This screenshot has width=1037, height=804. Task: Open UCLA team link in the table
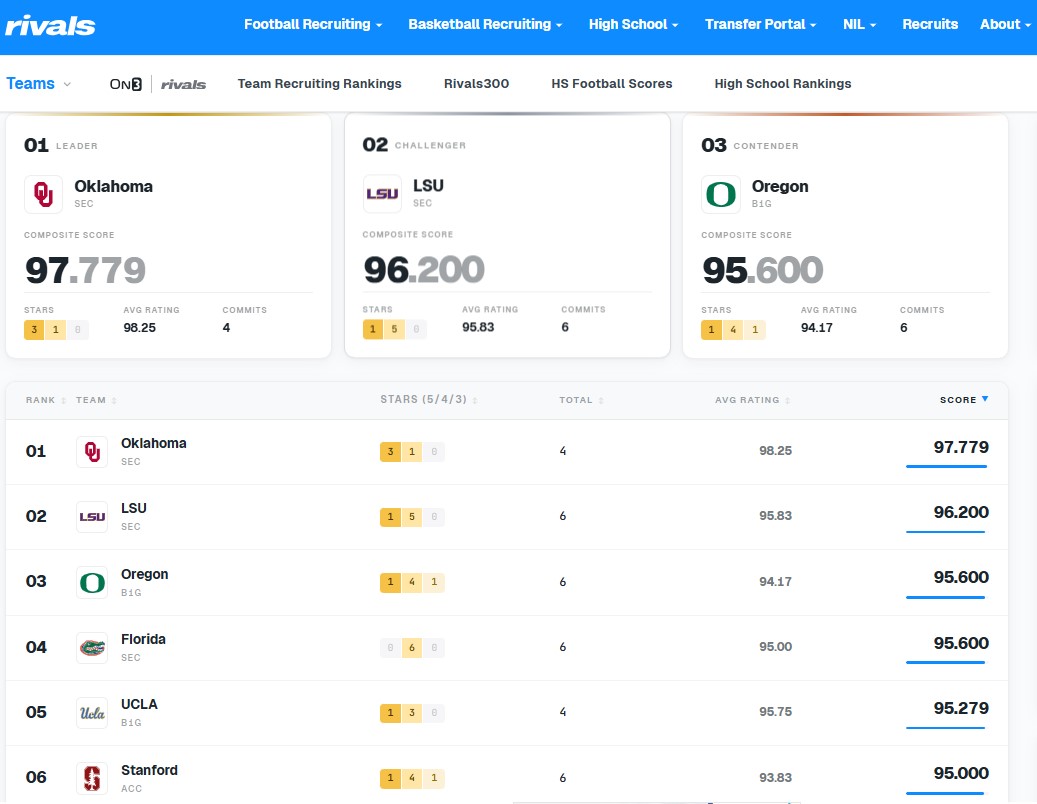[x=139, y=704]
